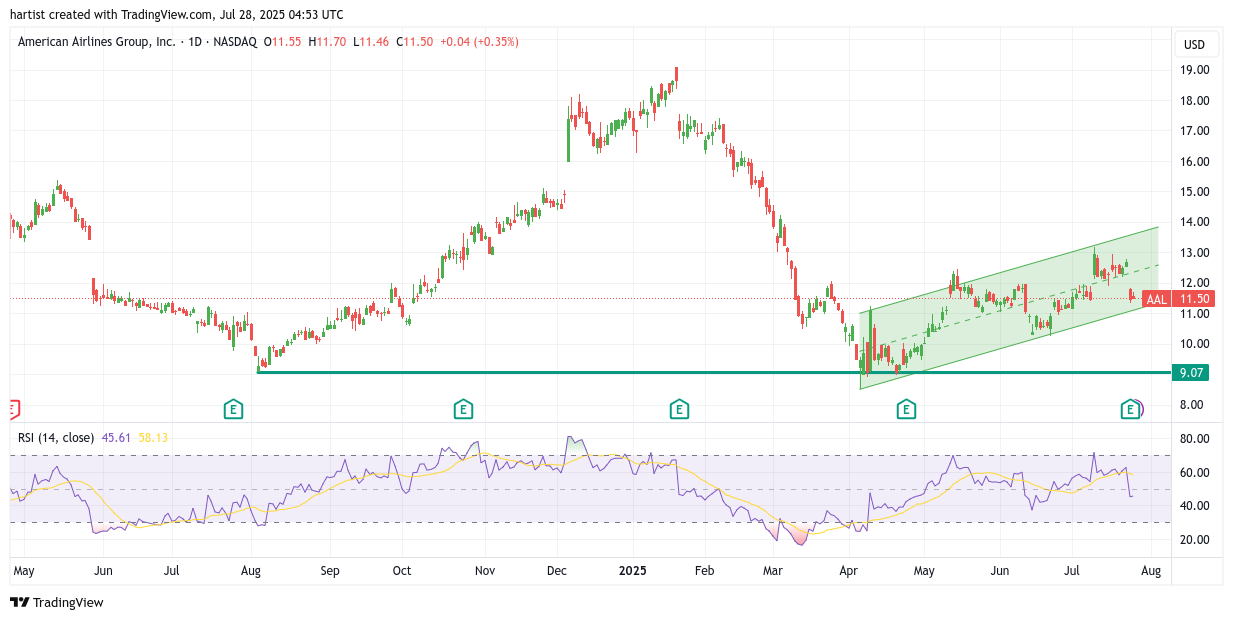Click the RSI (14, close) indicator label
The image size is (1233, 620).
[56, 437]
